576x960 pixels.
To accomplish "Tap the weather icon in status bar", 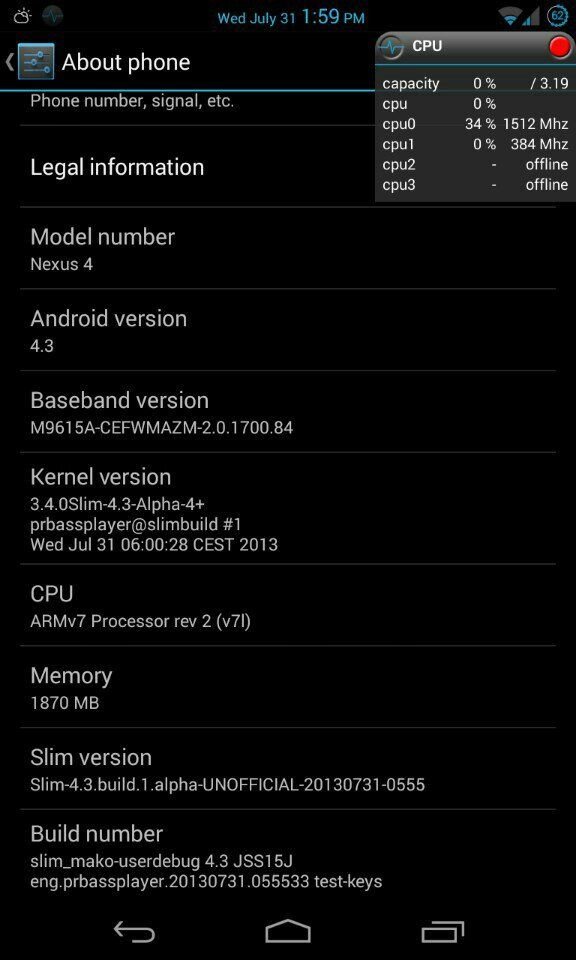I will coord(22,16).
